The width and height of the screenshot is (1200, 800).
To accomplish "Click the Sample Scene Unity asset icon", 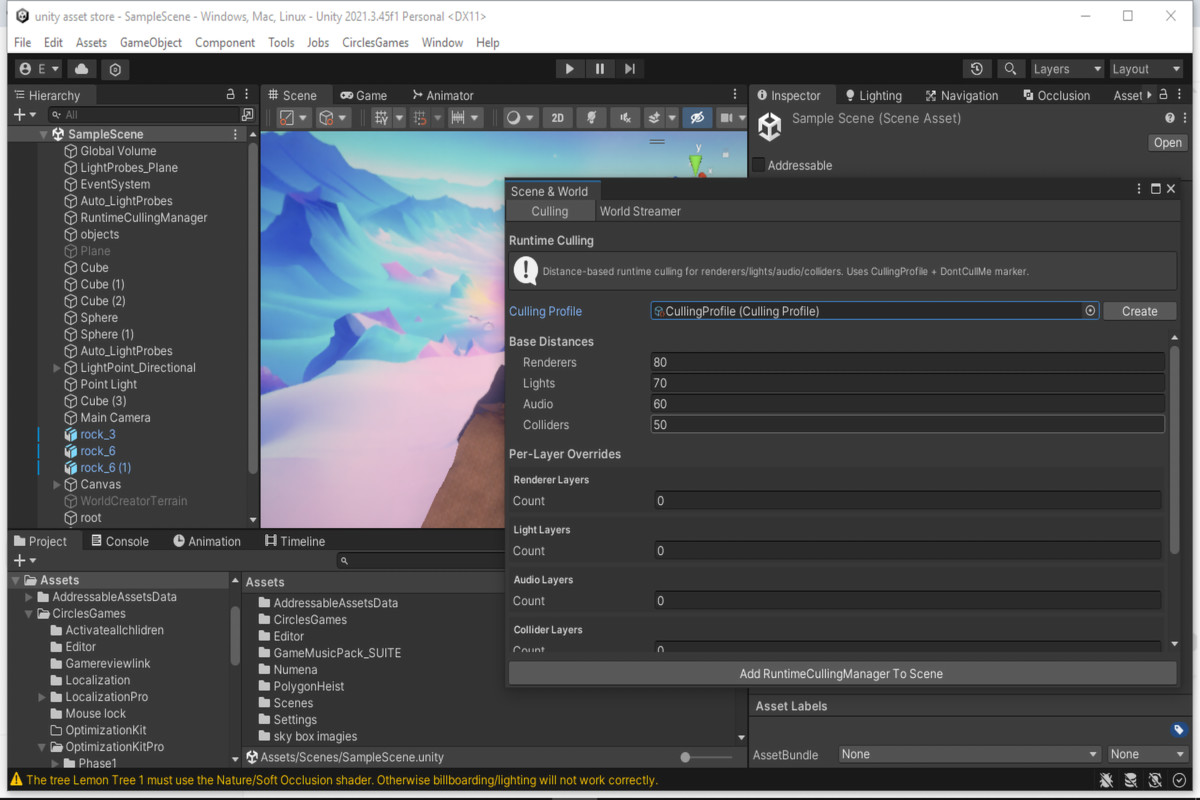I will (x=769, y=127).
